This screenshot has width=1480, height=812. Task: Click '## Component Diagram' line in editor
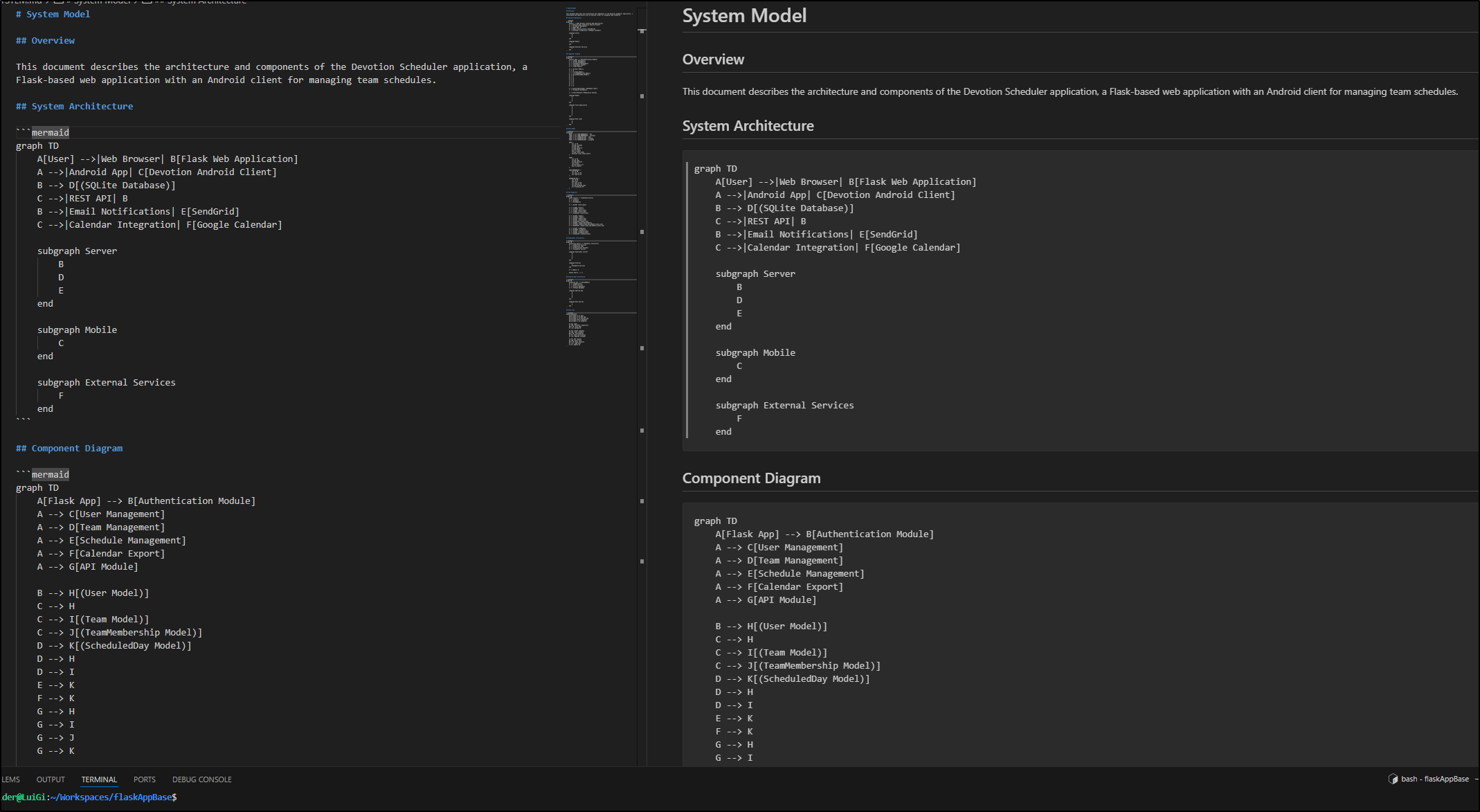(69, 448)
